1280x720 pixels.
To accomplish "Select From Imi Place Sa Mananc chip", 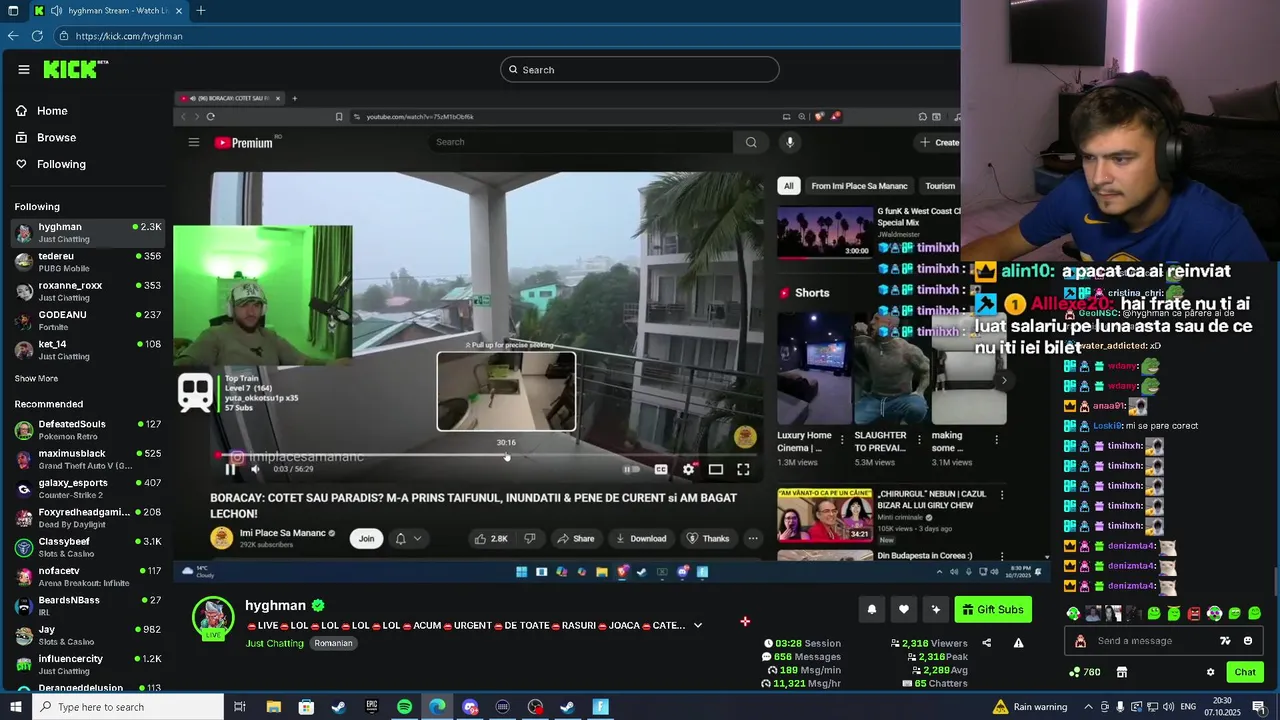I will (859, 186).
